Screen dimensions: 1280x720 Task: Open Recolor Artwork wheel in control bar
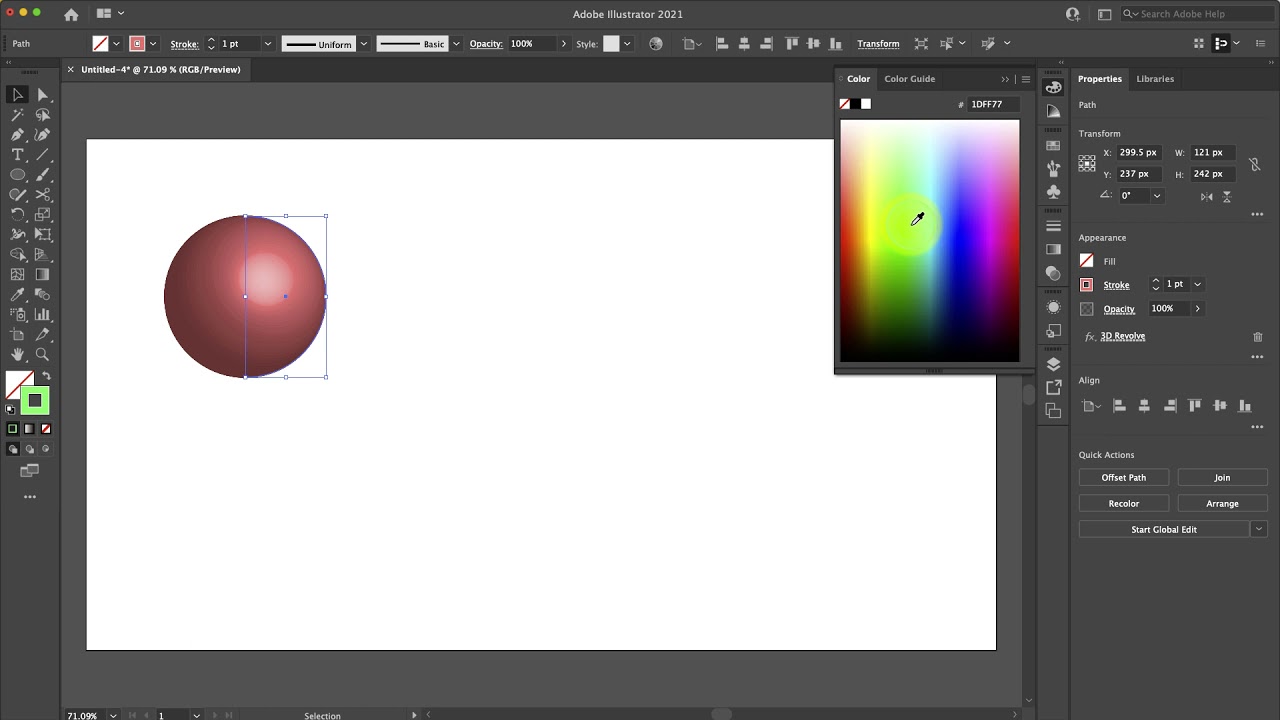[x=656, y=44]
